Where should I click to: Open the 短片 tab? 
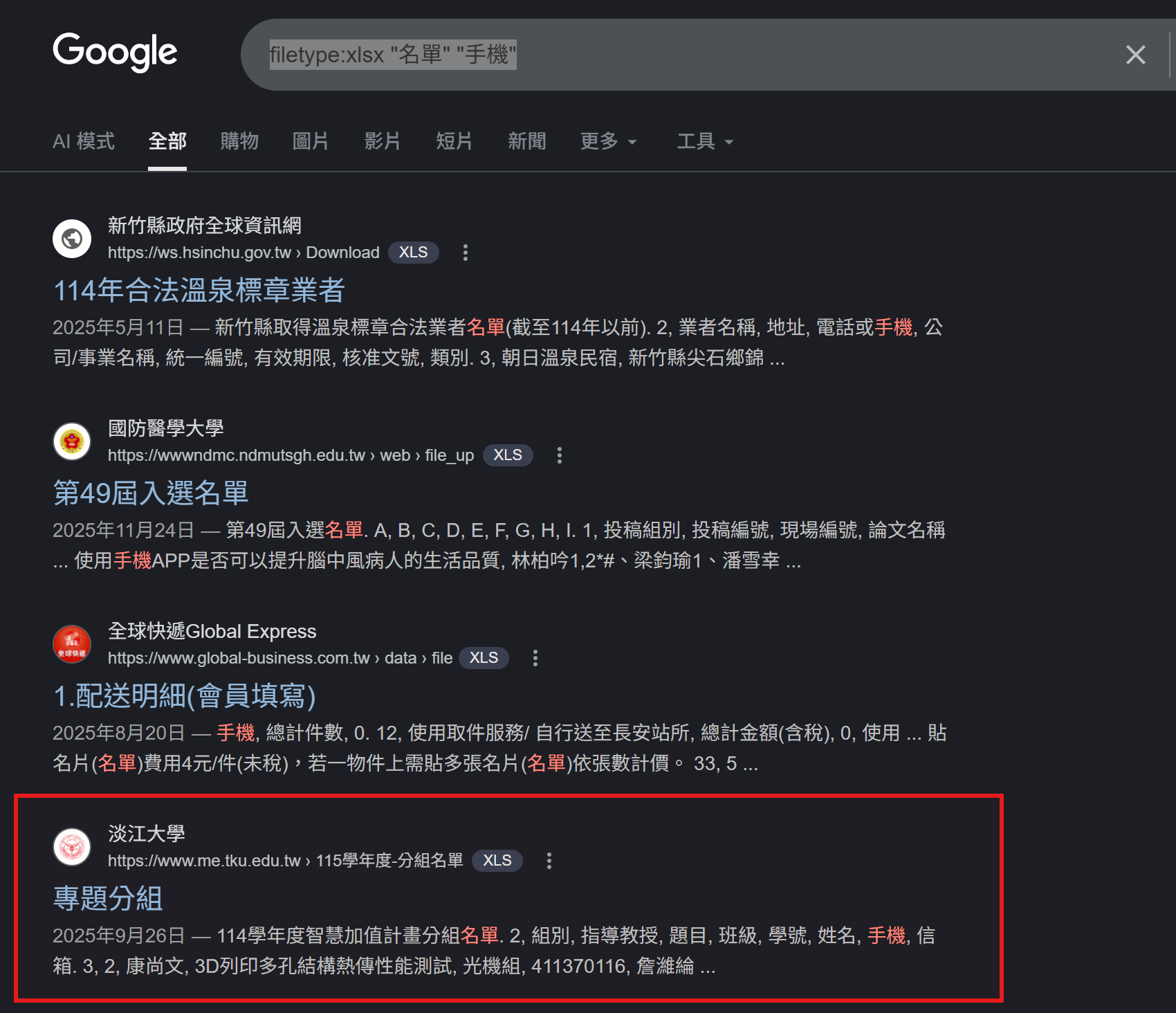pos(454,141)
